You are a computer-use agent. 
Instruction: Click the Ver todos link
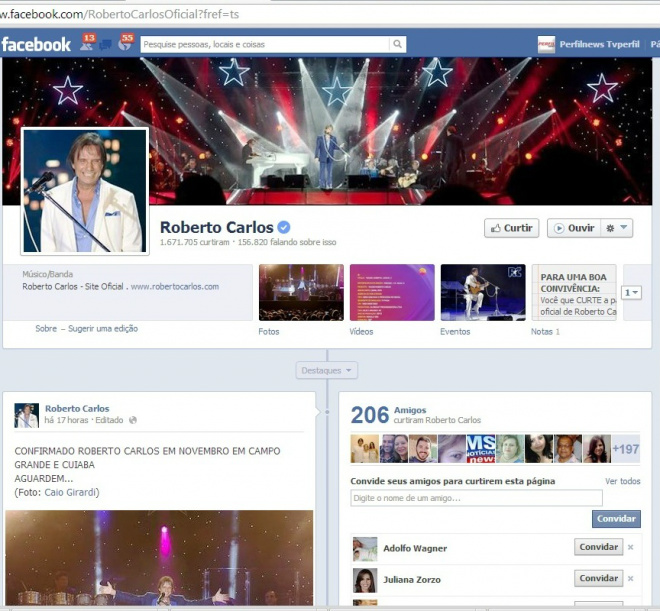(623, 481)
